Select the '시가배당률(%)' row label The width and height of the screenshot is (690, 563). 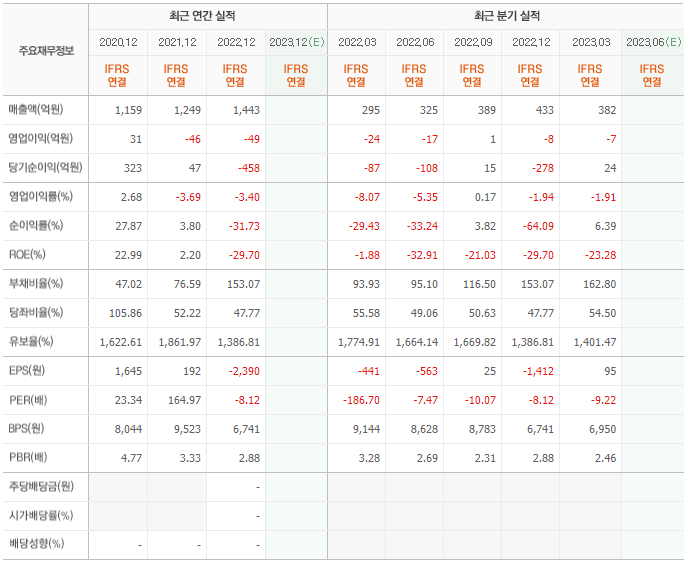[40, 516]
